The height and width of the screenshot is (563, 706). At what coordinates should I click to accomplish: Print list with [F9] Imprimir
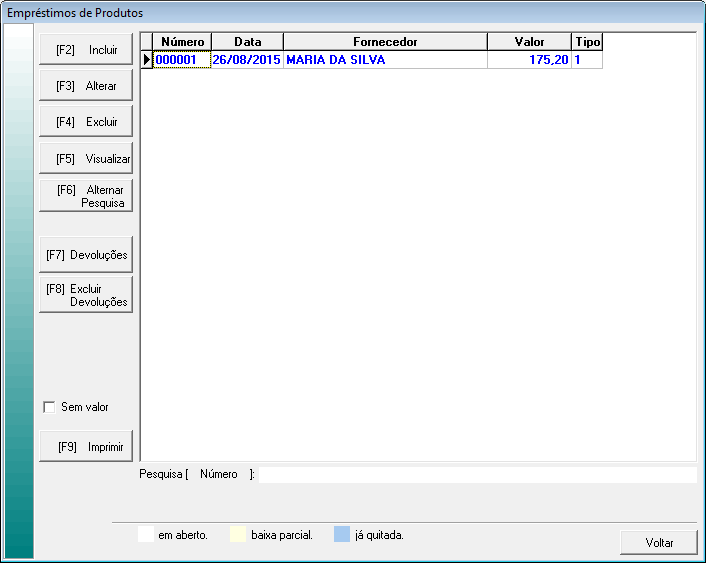[86, 447]
